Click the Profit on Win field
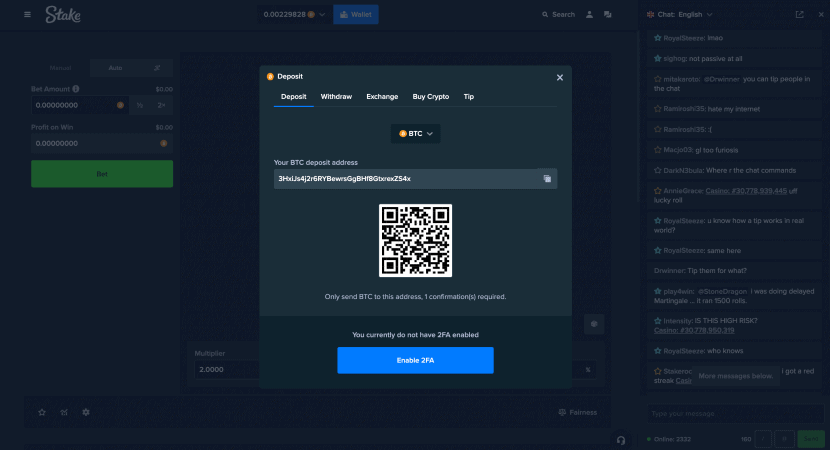The height and width of the screenshot is (450, 830). 102,143
